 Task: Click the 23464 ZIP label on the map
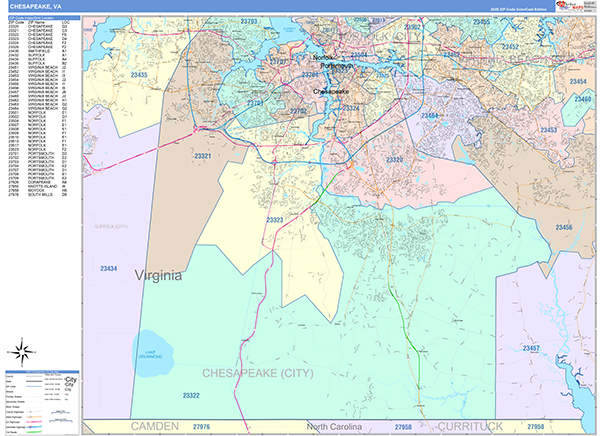pos(430,115)
